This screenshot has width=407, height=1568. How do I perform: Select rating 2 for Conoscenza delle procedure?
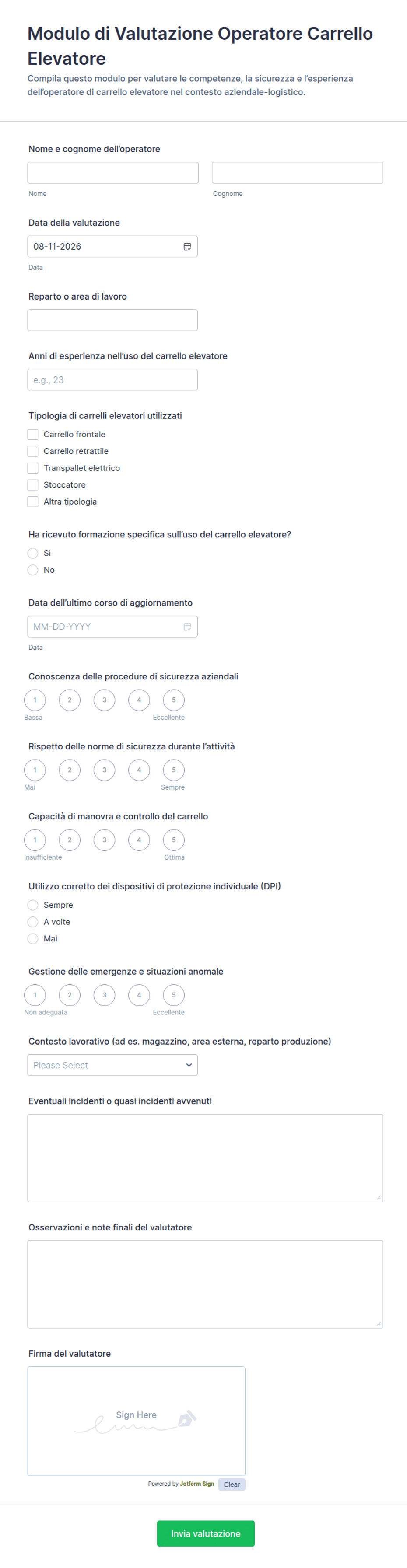coord(70,700)
